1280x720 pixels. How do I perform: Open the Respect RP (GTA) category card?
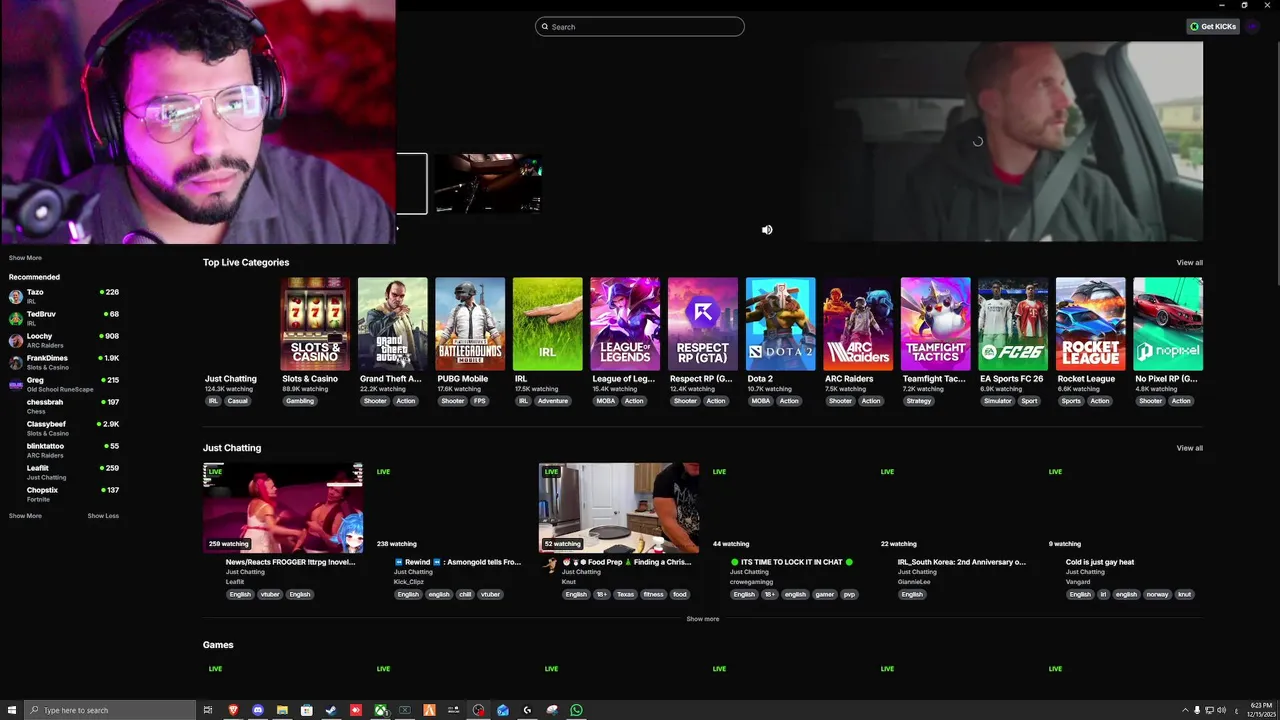(x=703, y=324)
